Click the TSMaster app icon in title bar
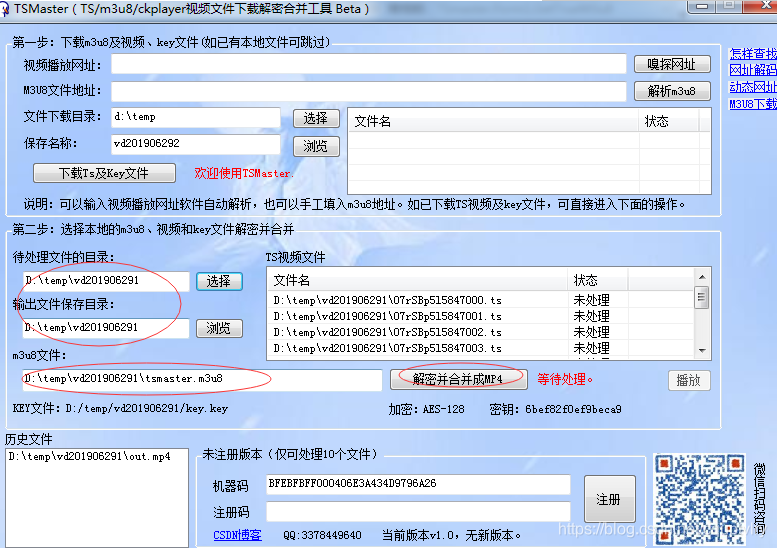This screenshot has width=777, height=548. click(4, 8)
